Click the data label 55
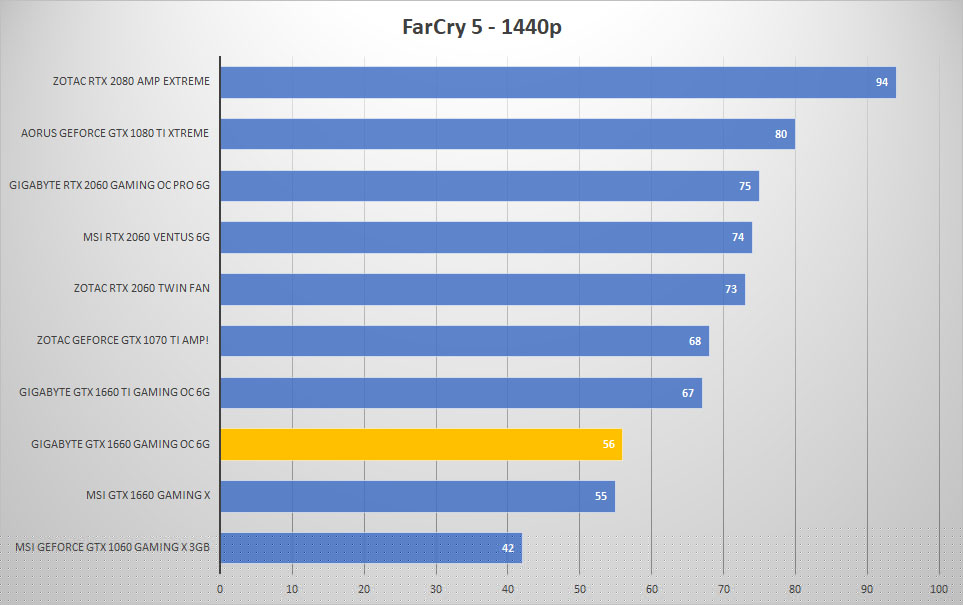 tap(601, 496)
